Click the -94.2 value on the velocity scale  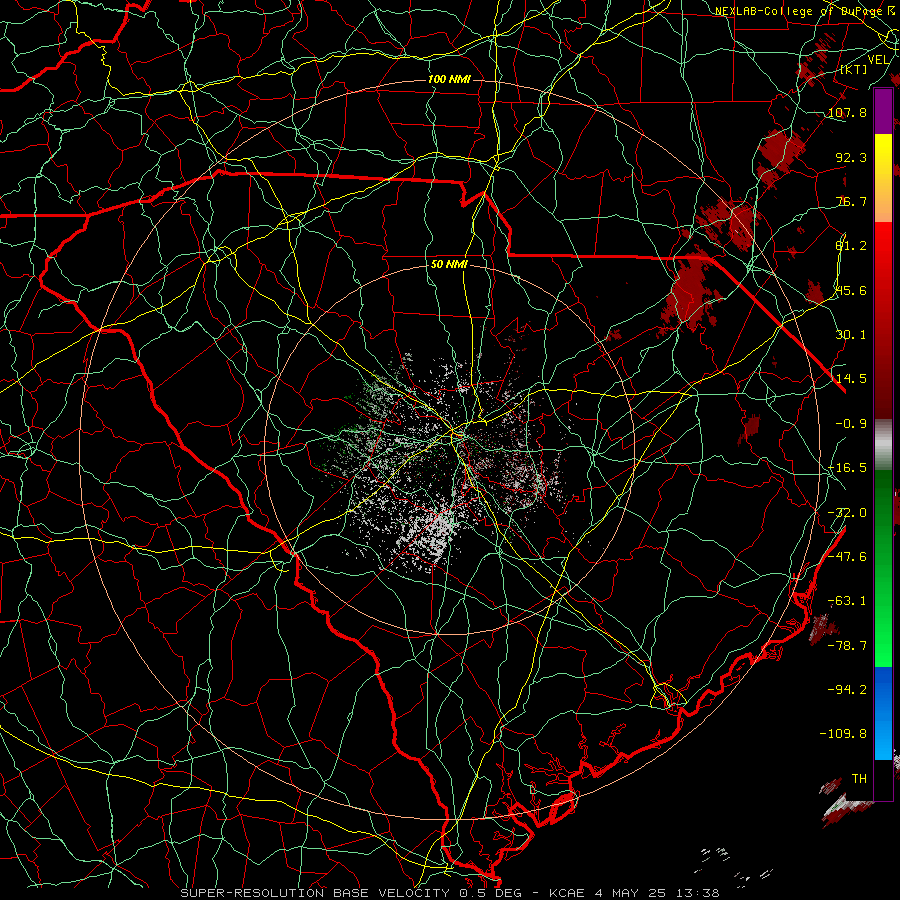click(847, 690)
